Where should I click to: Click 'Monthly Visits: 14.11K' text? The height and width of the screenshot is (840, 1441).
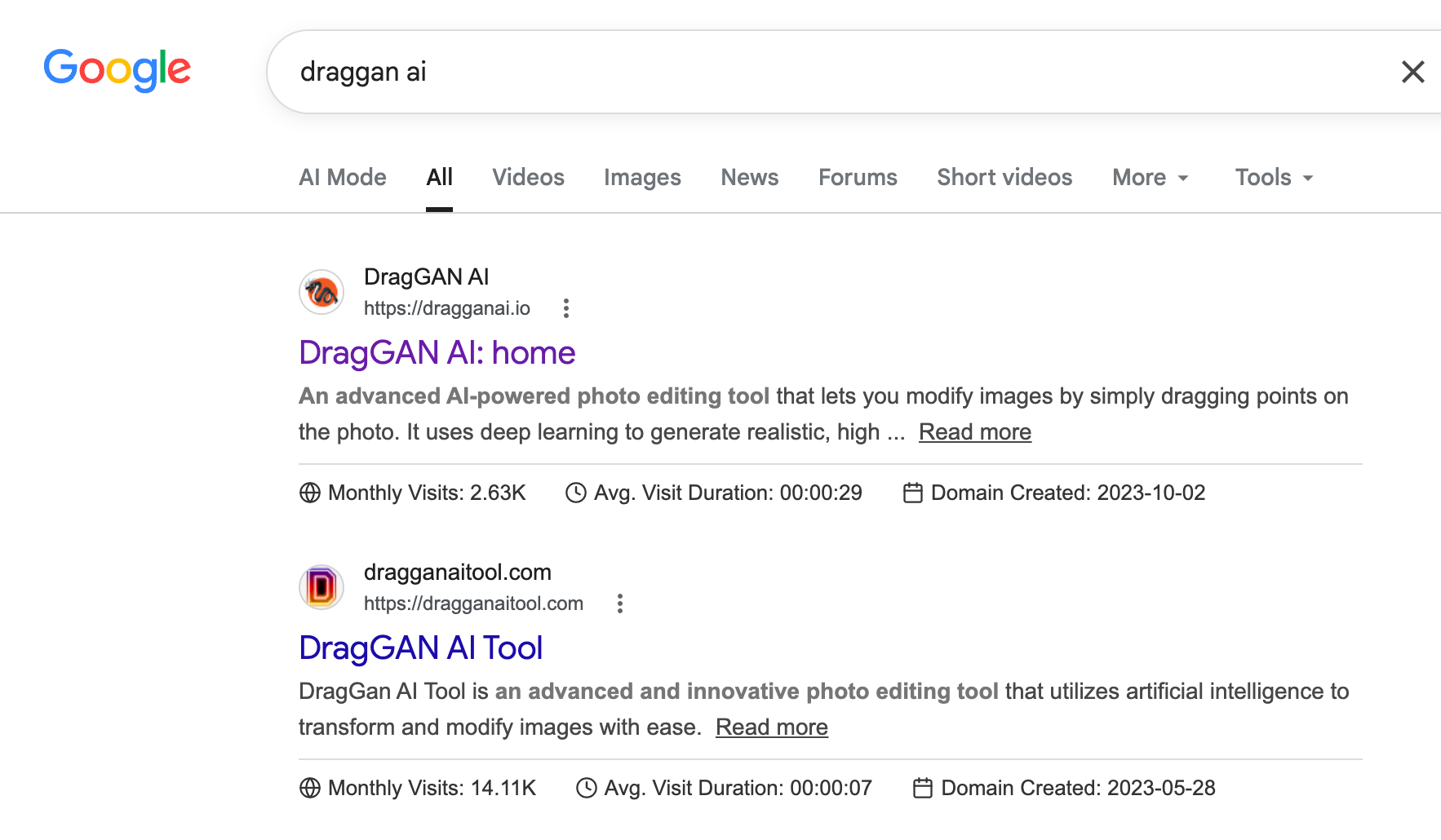tap(432, 788)
